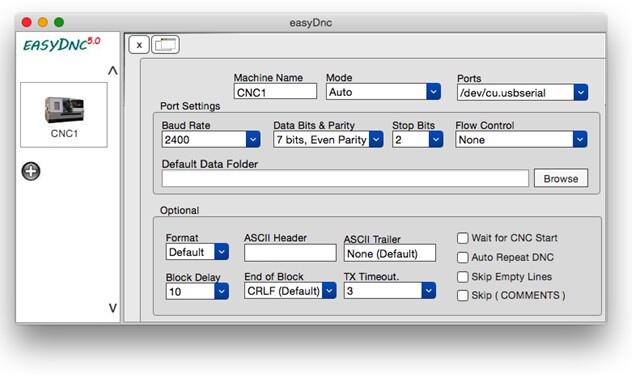This screenshot has height=376, width=632.
Task: Enable Skip ( COMMENTS ) checkbox
Action: [463, 295]
